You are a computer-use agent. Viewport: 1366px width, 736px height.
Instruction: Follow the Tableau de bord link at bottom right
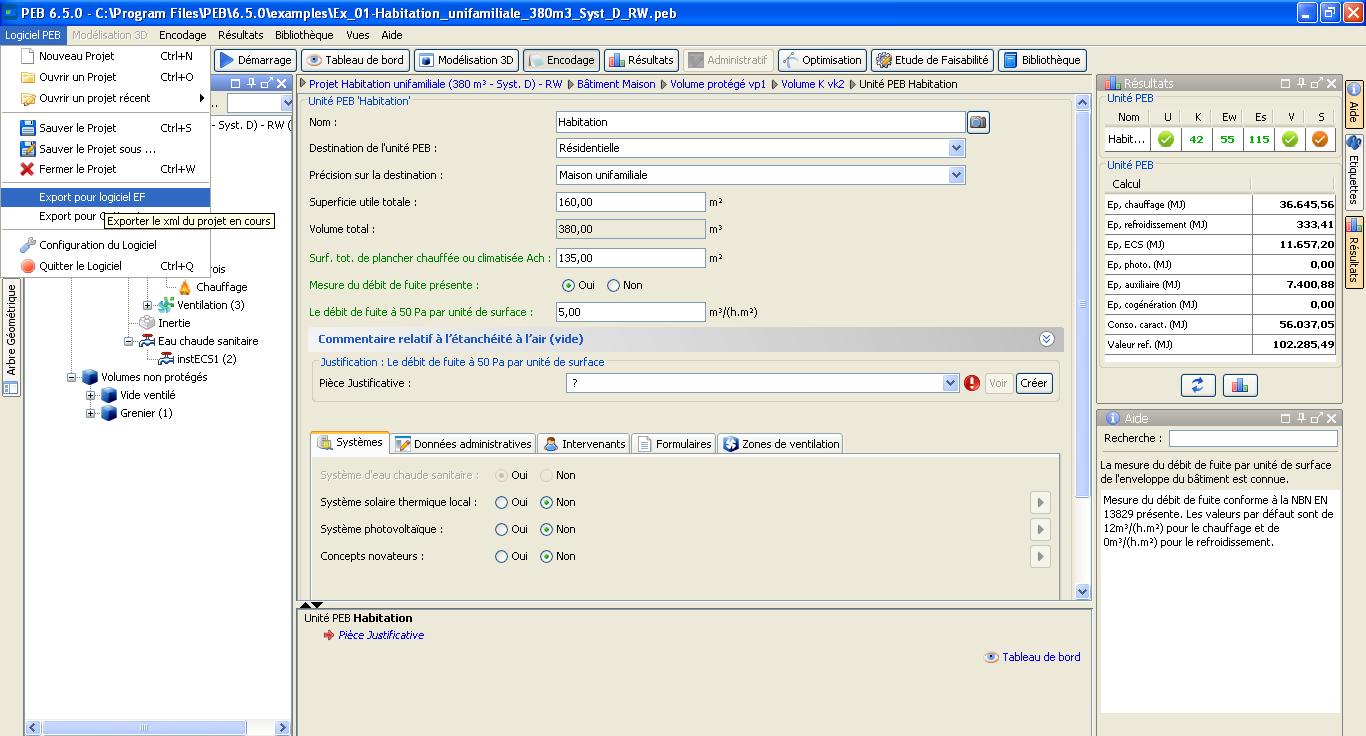pyautogui.click(x=1041, y=657)
